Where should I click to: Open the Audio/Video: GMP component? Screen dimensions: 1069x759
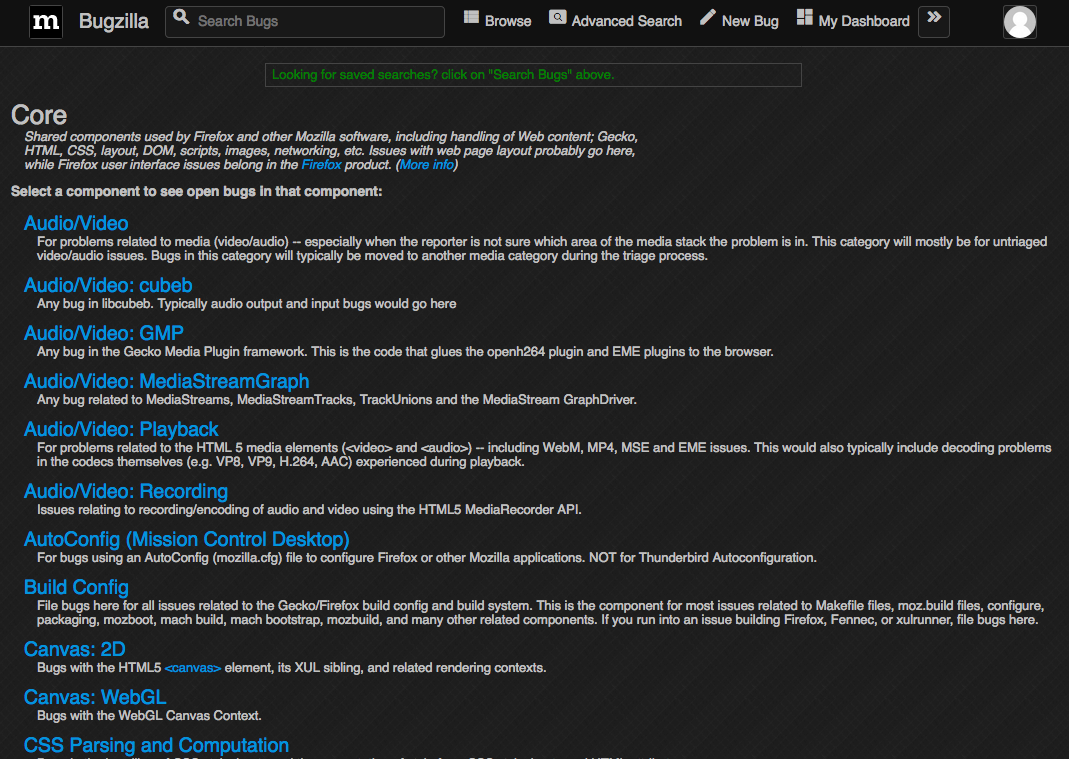[x=104, y=333]
